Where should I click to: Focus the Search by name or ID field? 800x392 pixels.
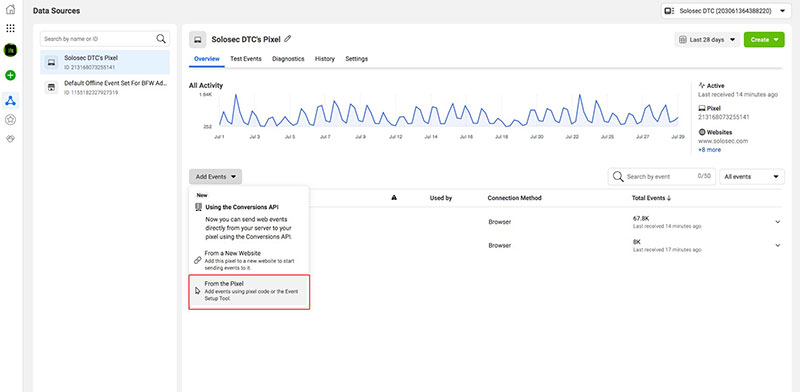(105, 39)
